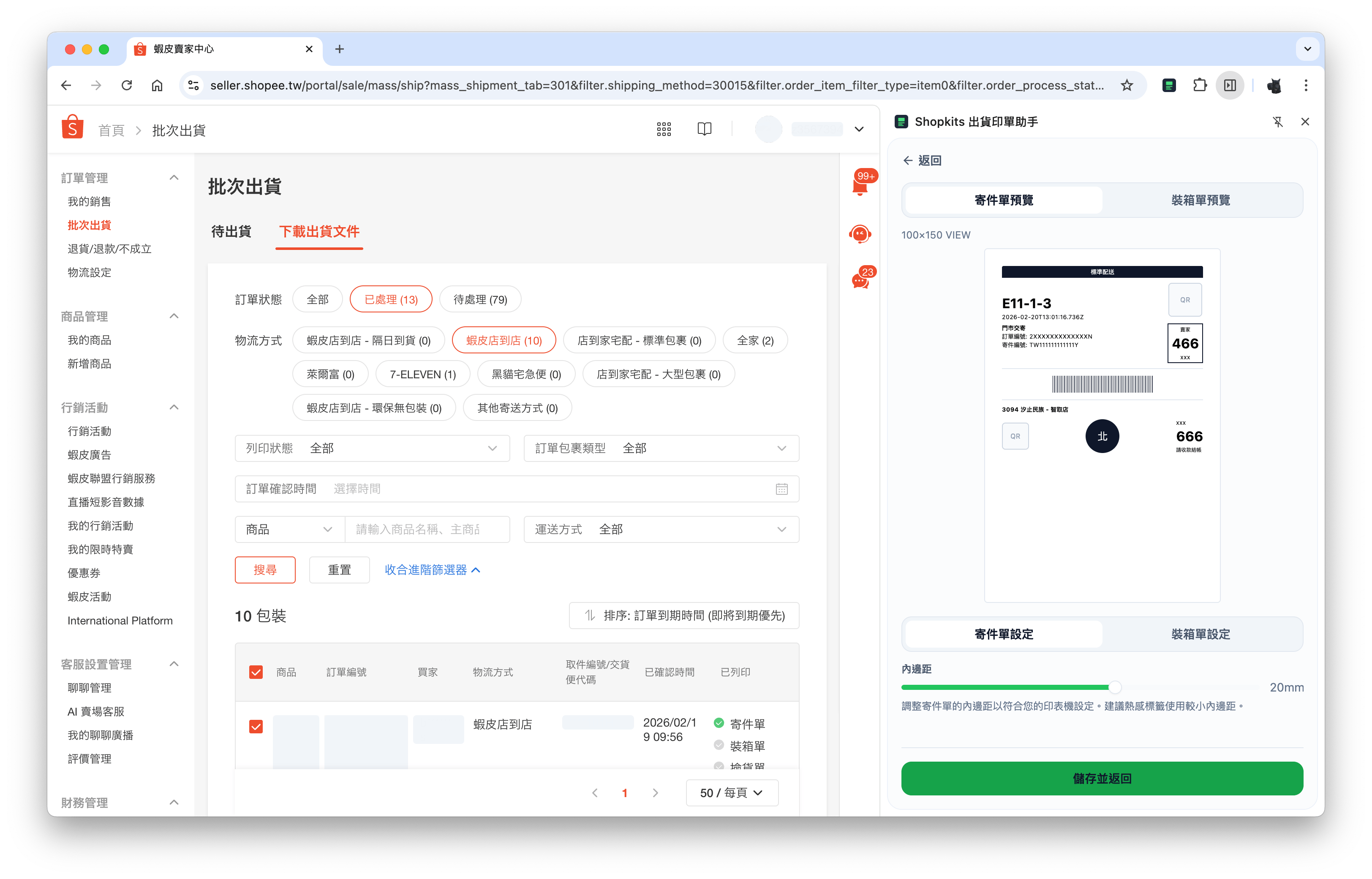Screen dimensions: 1372x879
Task: Select 已處理 (13) order status filter
Action: point(391,300)
